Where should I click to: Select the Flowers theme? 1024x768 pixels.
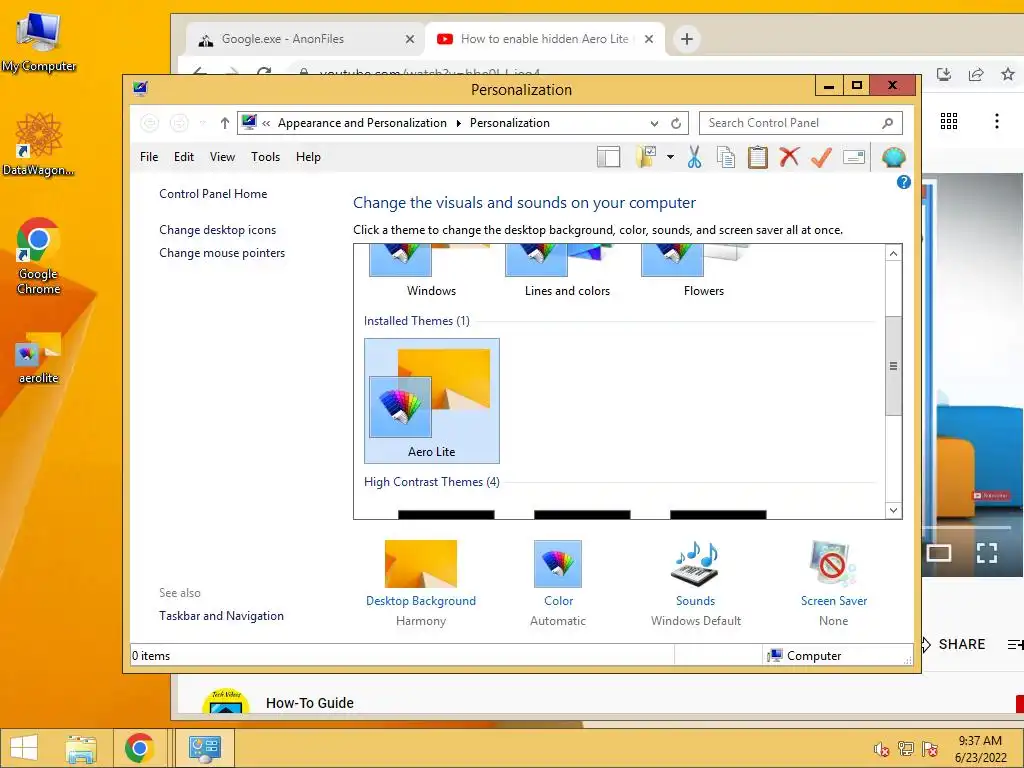tap(703, 270)
